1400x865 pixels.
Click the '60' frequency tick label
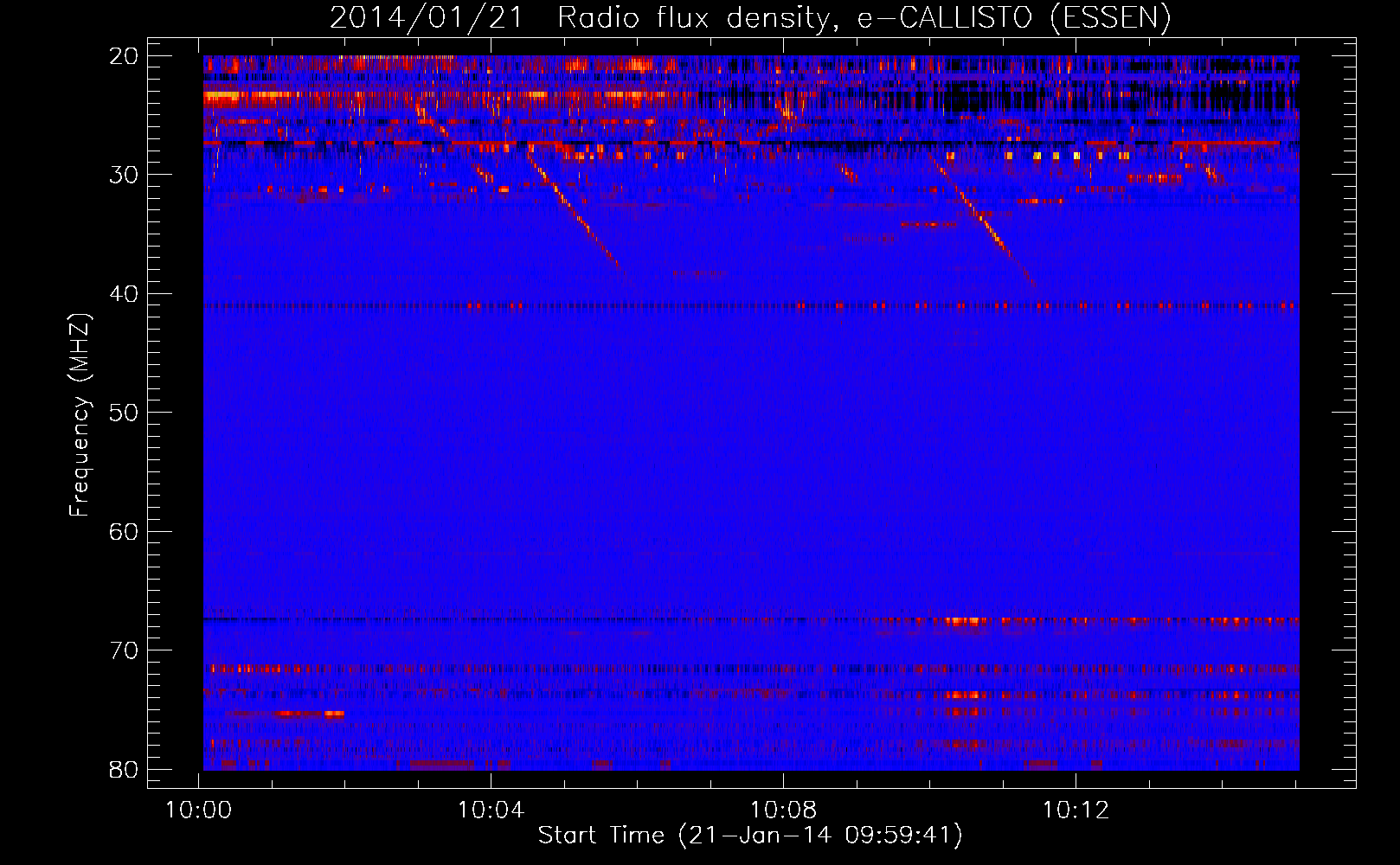tap(124, 531)
